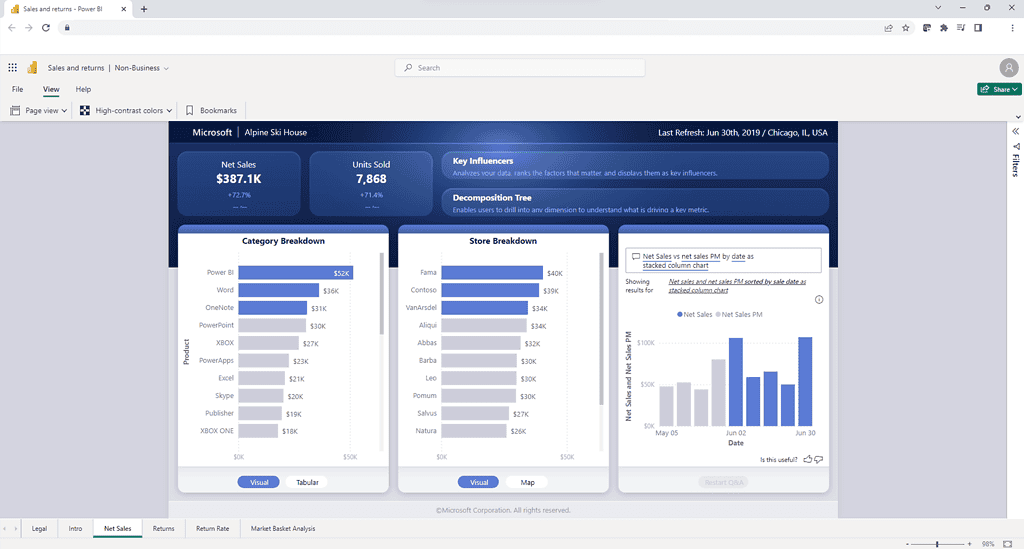Expand the ribbon collapse chevron
This screenshot has height=549, width=1024.
coord(1017,117)
